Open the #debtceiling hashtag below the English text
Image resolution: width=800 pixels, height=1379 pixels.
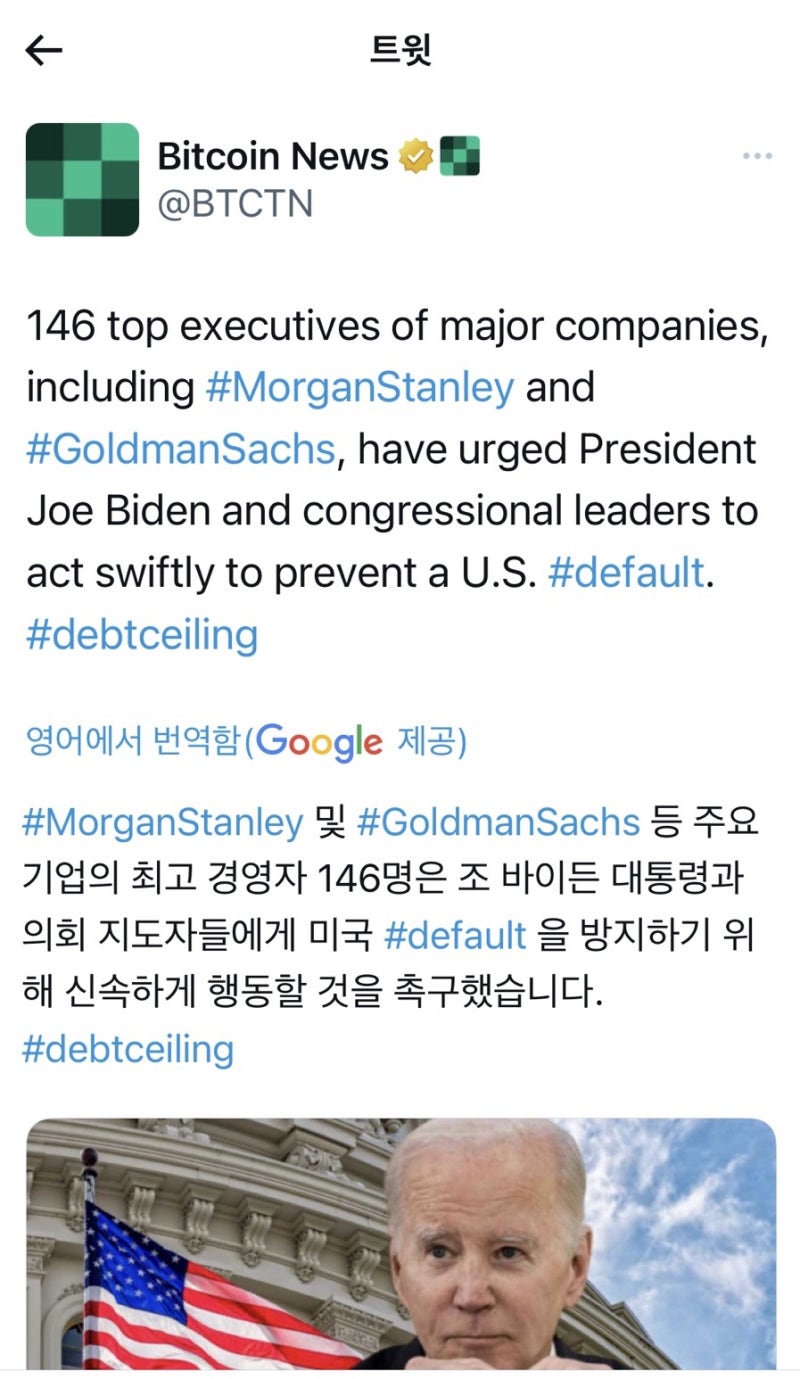pos(142,633)
